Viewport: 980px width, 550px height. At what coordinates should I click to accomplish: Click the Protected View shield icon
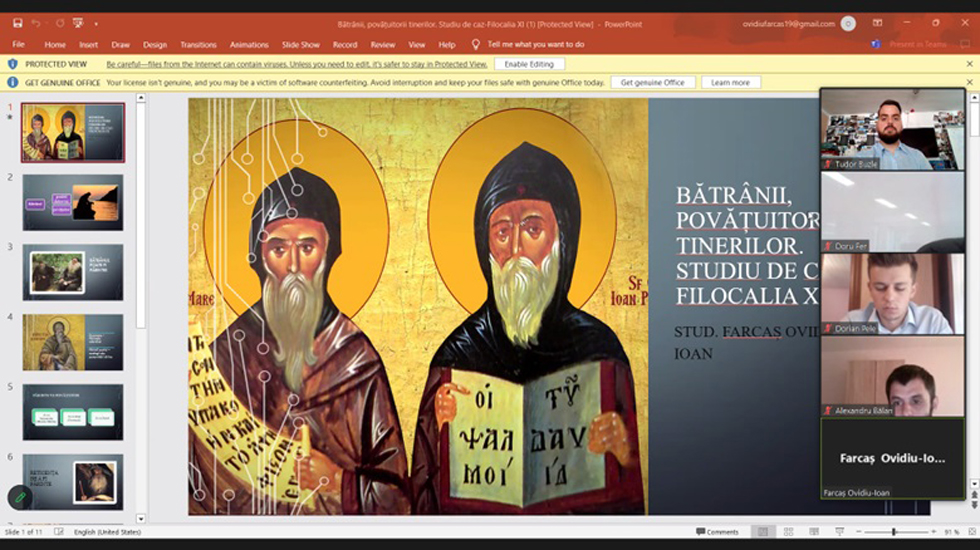pos(12,64)
